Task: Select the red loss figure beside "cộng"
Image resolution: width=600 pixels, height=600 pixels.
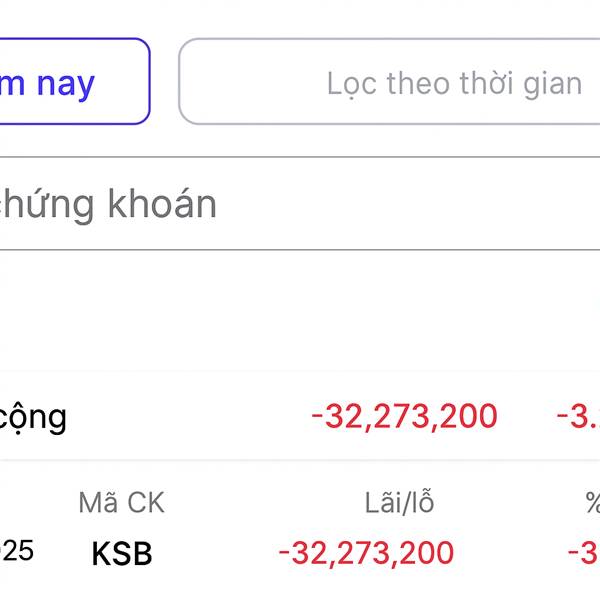Action: tap(404, 416)
